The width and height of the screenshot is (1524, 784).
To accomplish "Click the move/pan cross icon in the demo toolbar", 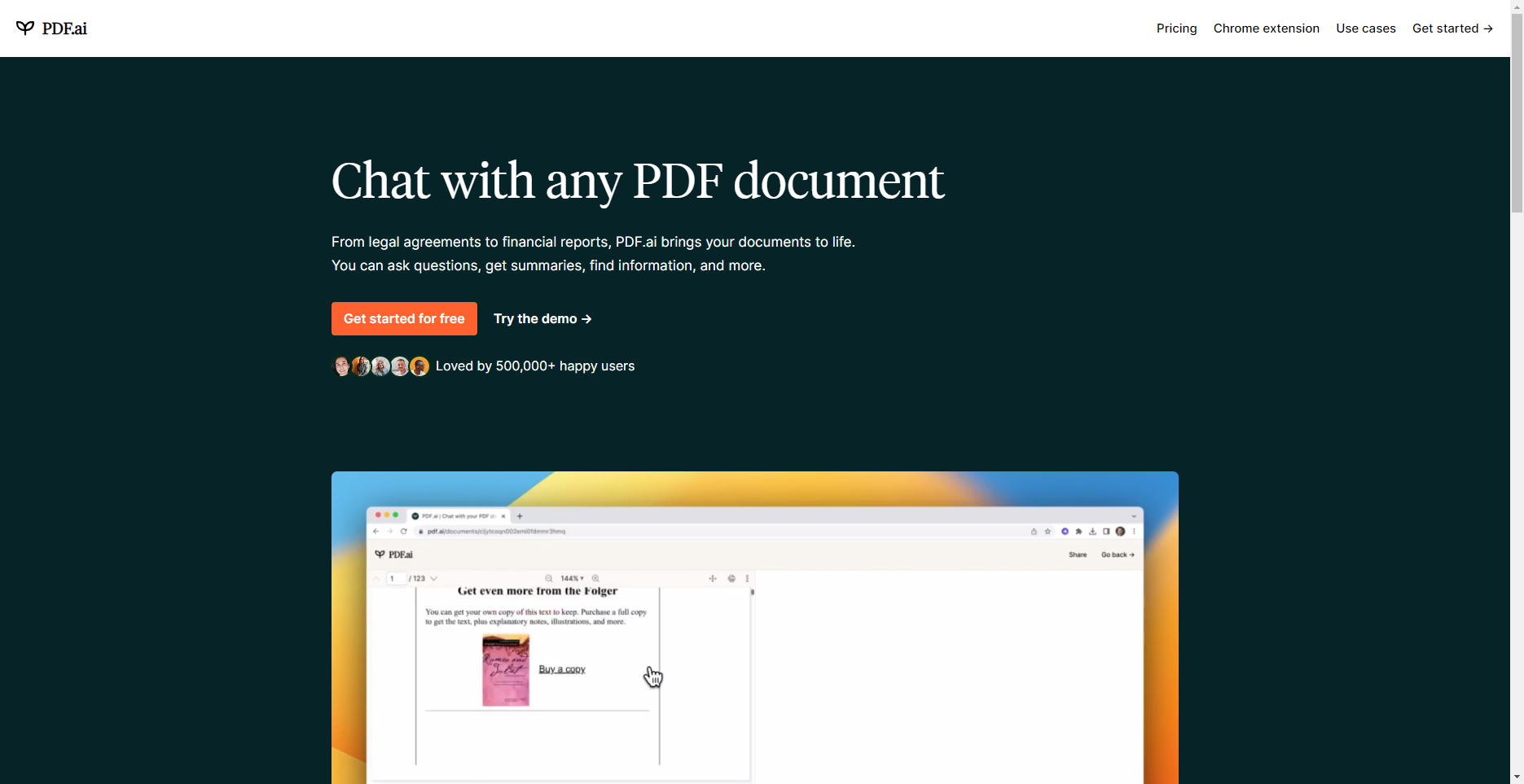I will click(713, 578).
